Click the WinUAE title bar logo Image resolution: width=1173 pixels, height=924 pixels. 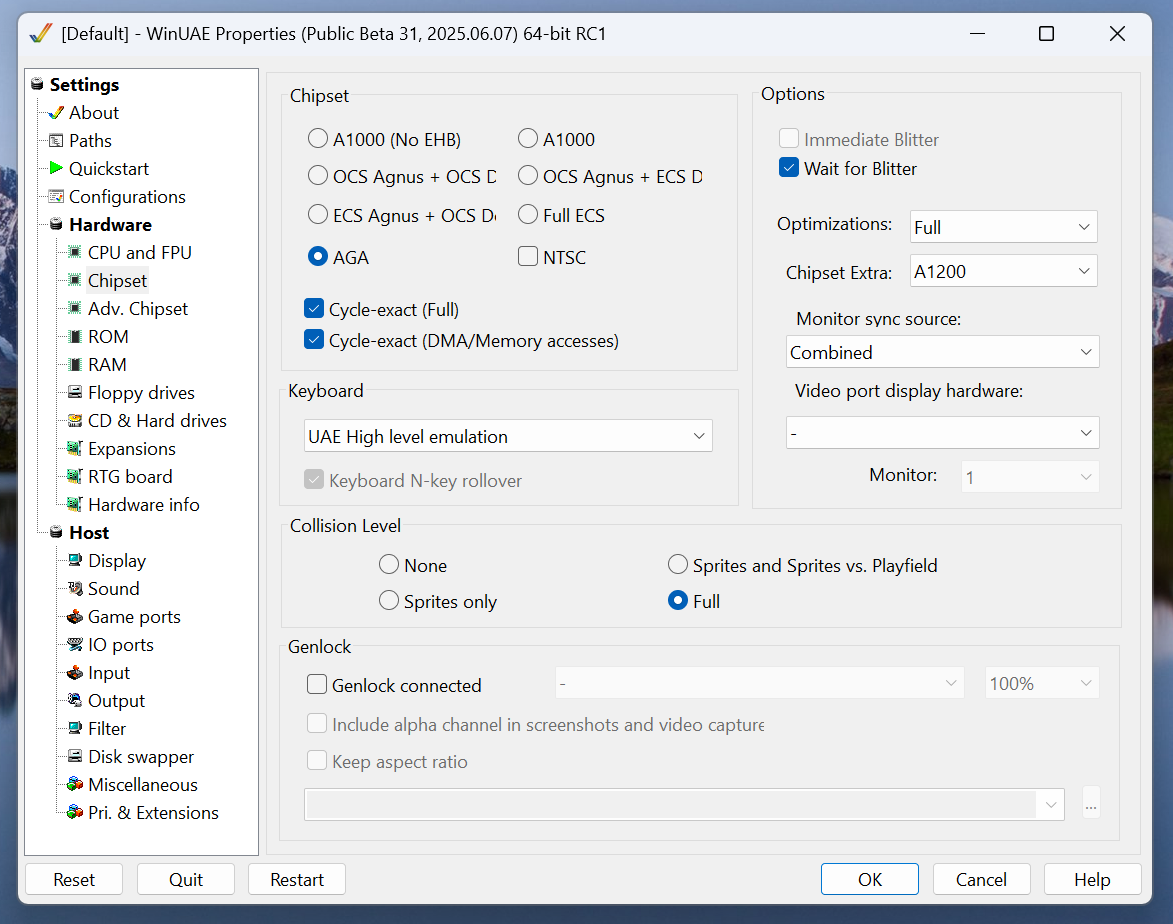point(40,34)
